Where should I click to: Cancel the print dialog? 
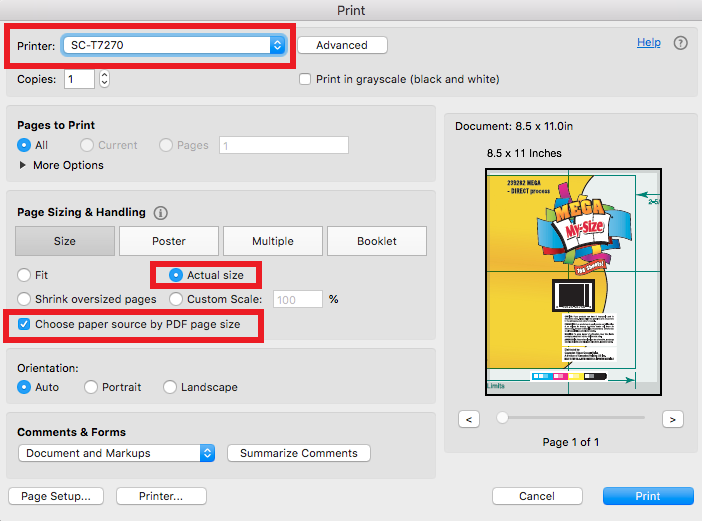pos(537,496)
